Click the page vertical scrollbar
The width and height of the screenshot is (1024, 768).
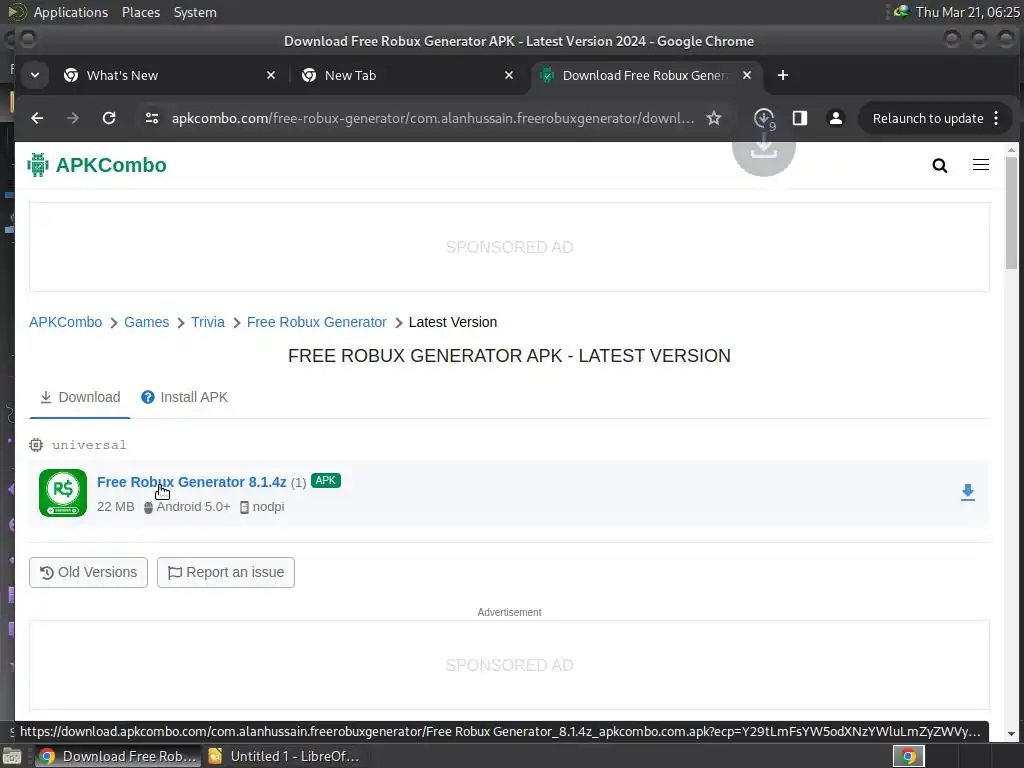(x=1011, y=211)
